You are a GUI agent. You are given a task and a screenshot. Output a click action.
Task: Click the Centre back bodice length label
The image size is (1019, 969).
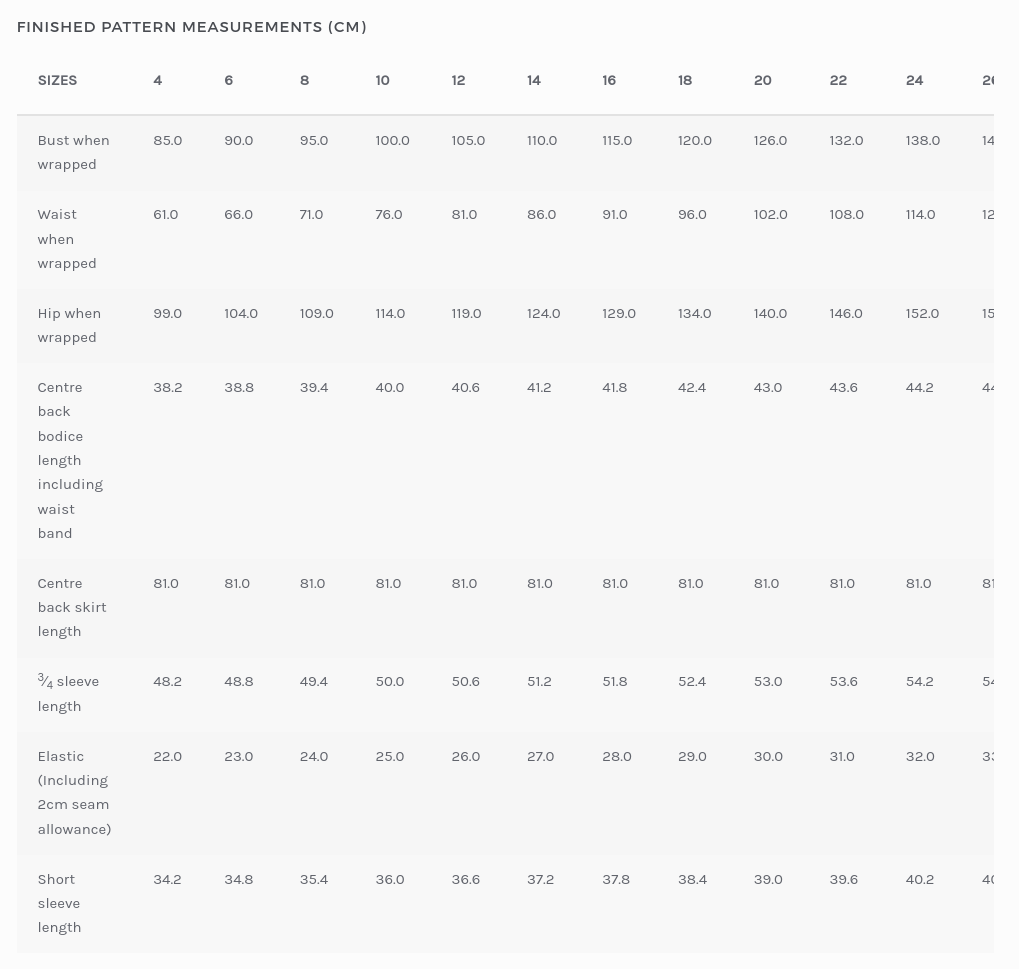click(x=69, y=460)
